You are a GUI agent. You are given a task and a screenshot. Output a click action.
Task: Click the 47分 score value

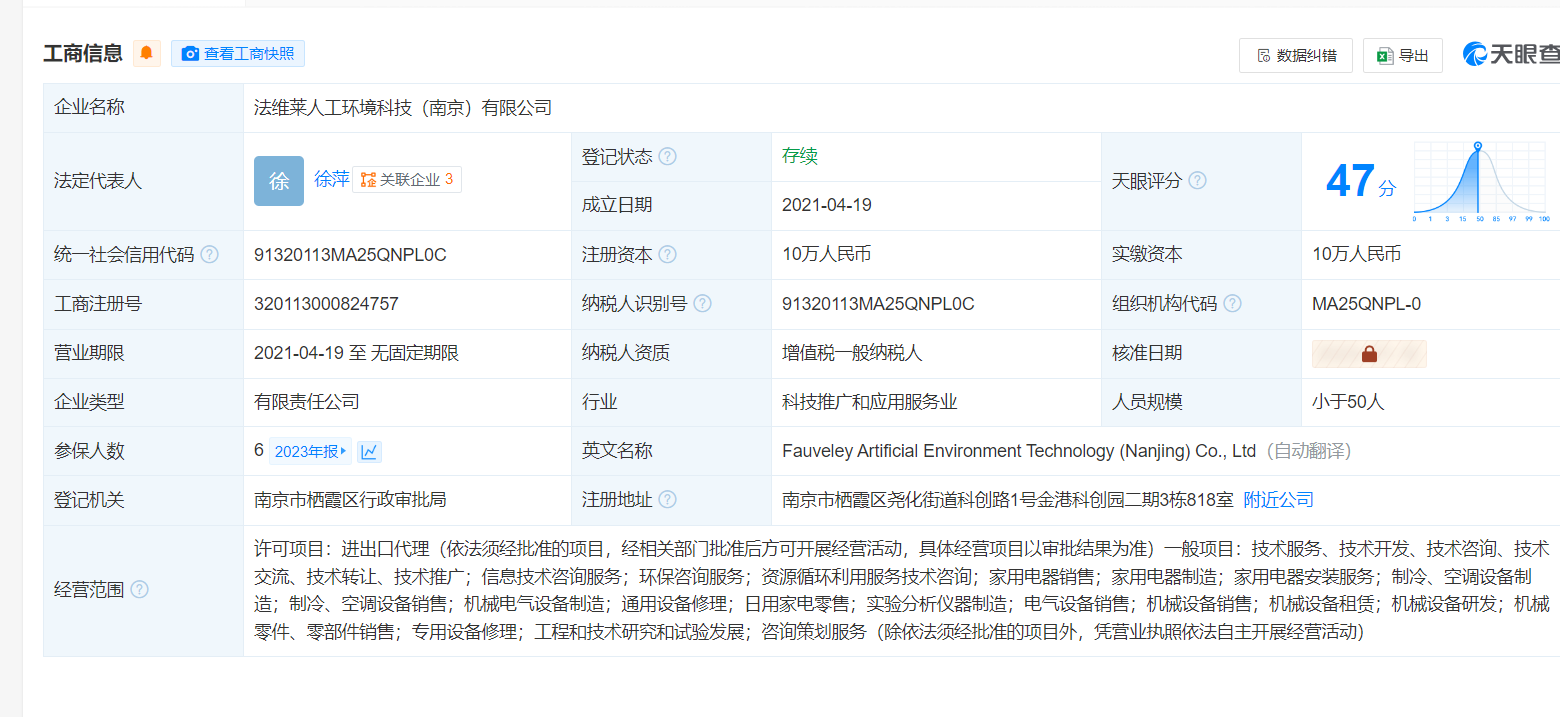click(1360, 182)
